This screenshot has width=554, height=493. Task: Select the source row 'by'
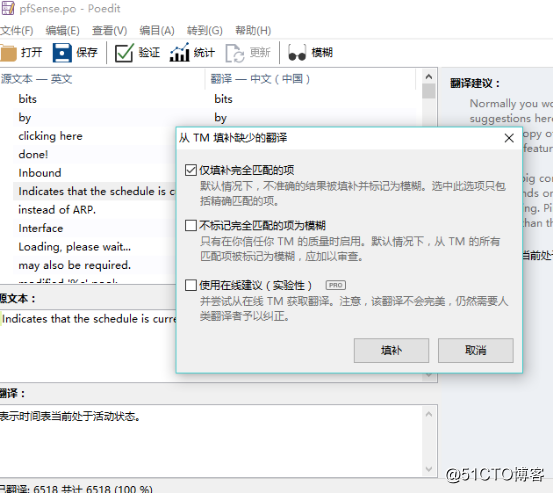point(25,118)
